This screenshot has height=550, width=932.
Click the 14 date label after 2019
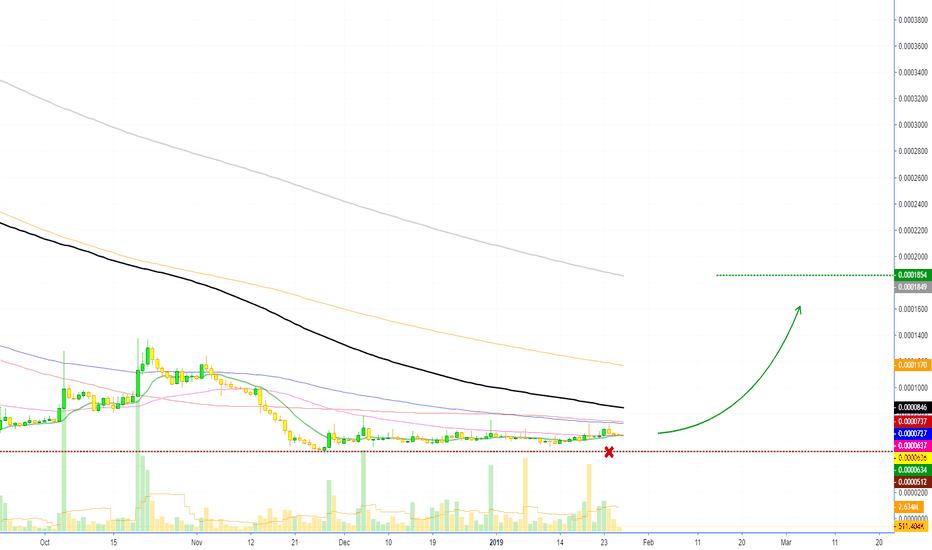[560, 542]
